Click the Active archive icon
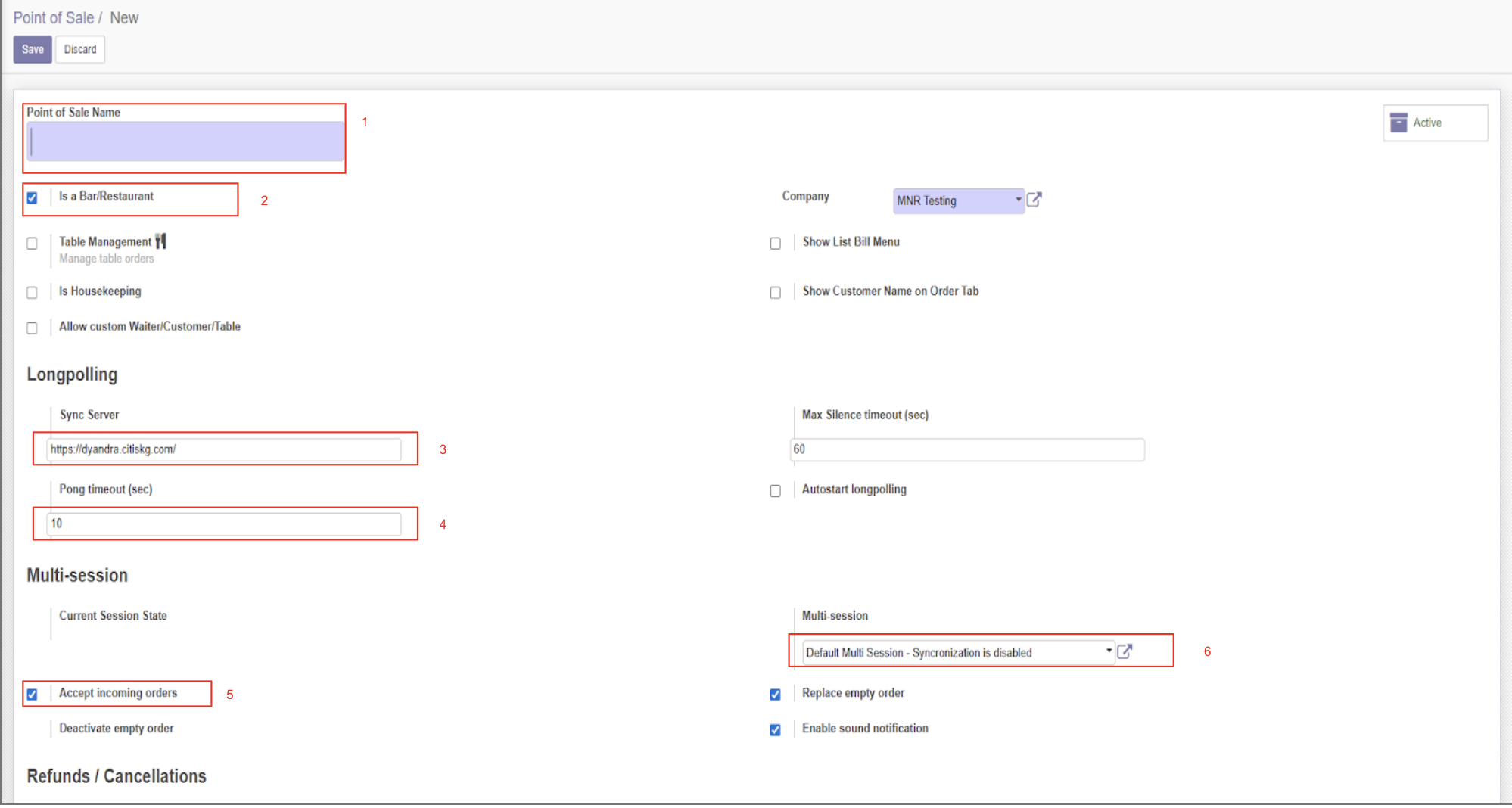This screenshot has height=808, width=1512. (1398, 123)
